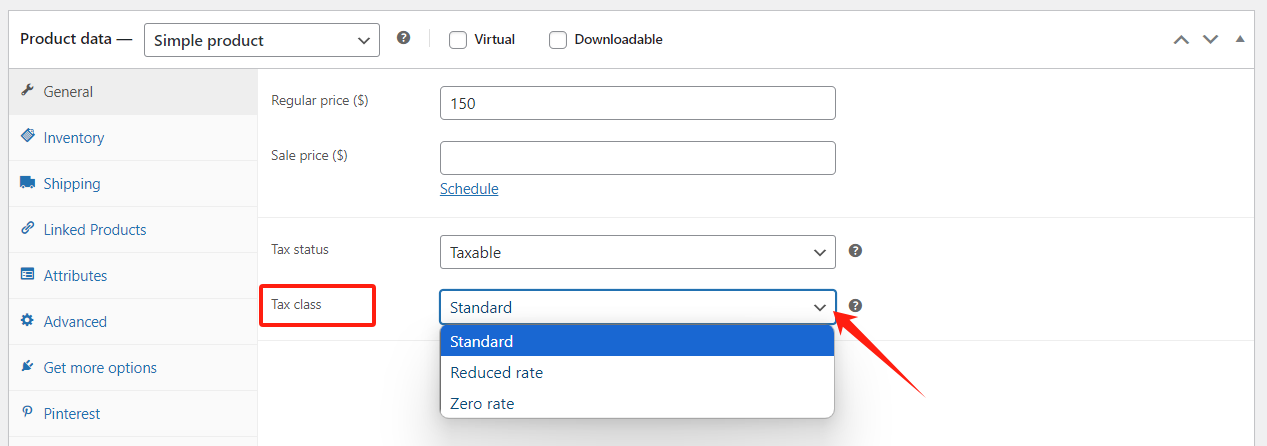
Task: Click the General wrench icon
Action: (27, 91)
